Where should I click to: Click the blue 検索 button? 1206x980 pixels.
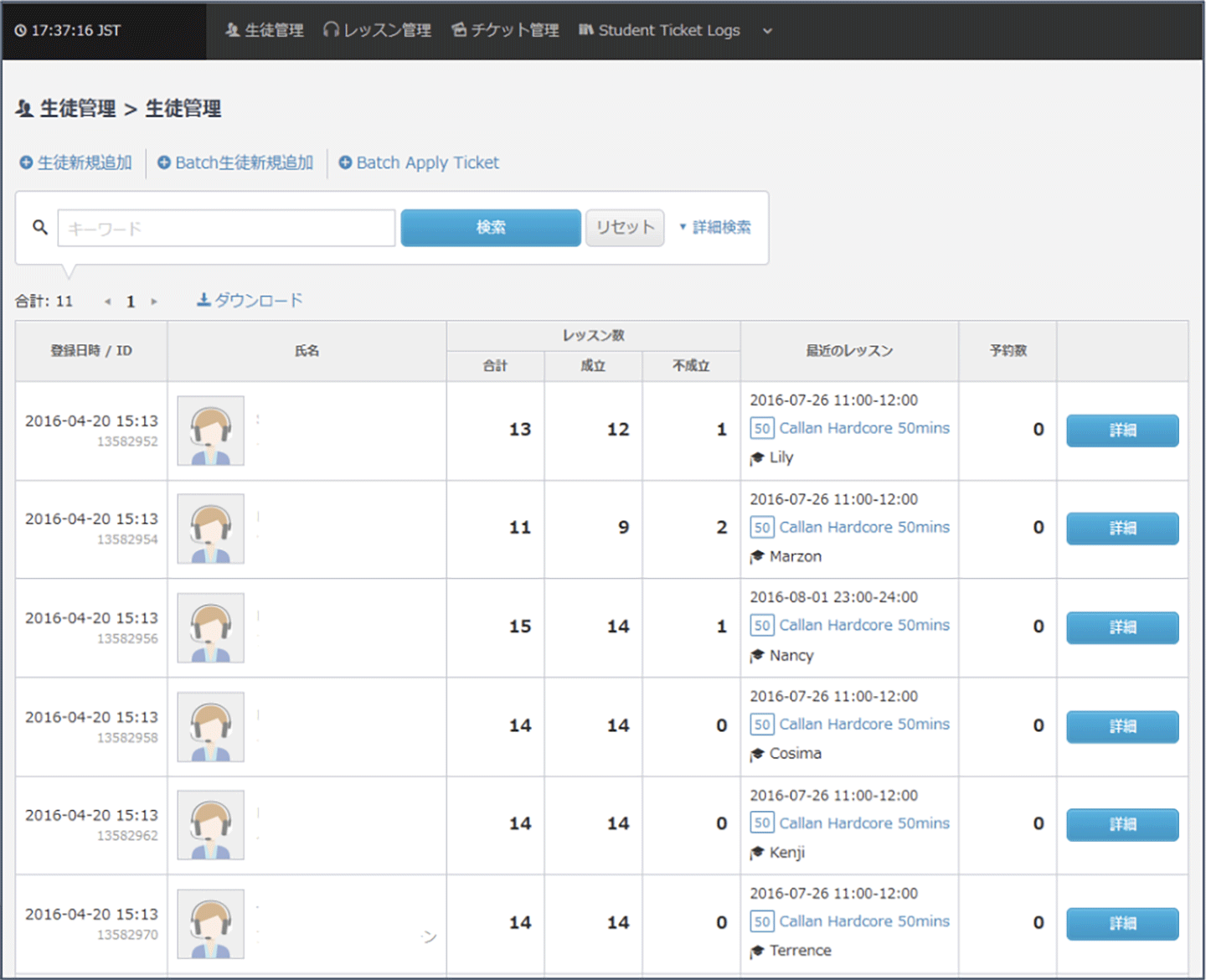(491, 228)
